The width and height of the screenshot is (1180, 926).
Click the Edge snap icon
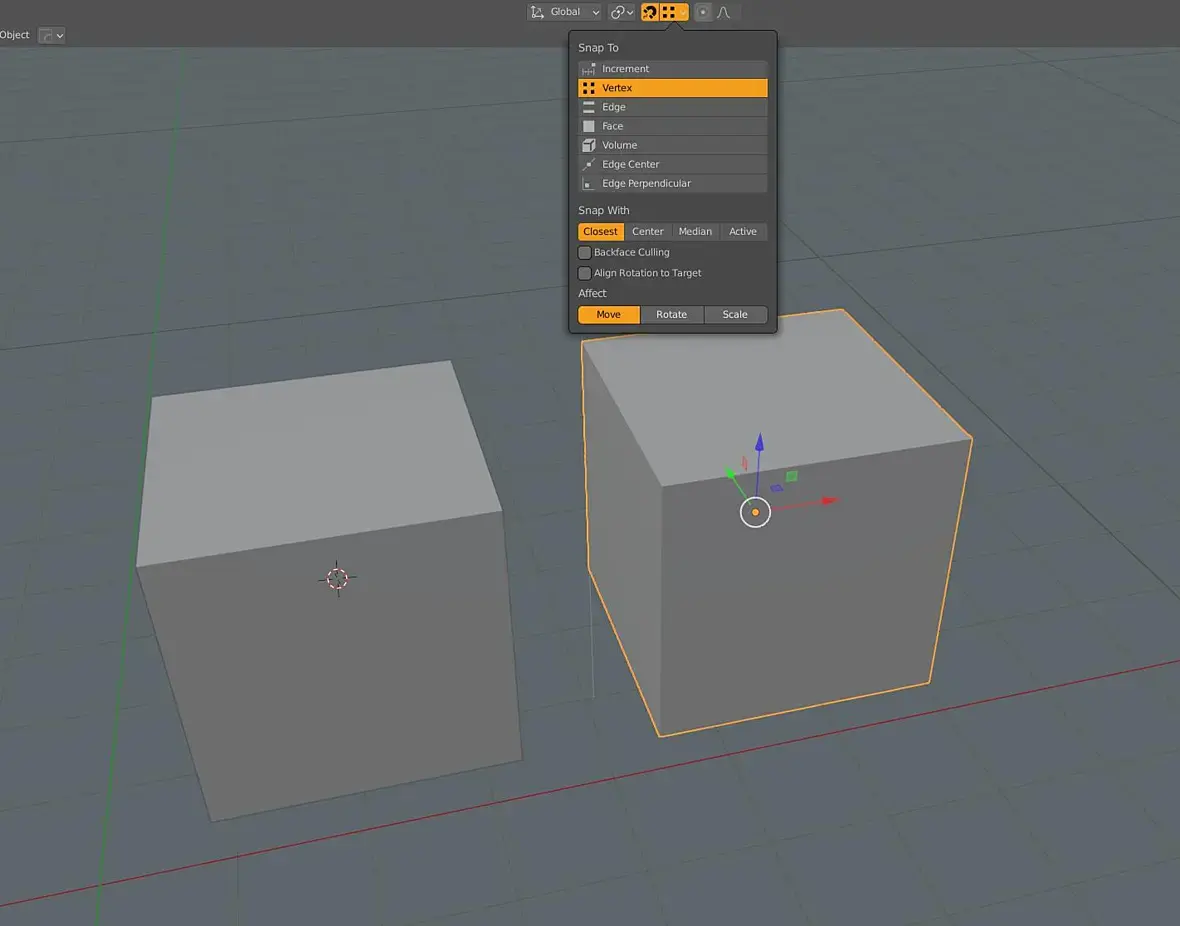pyautogui.click(x=588, y=107)
